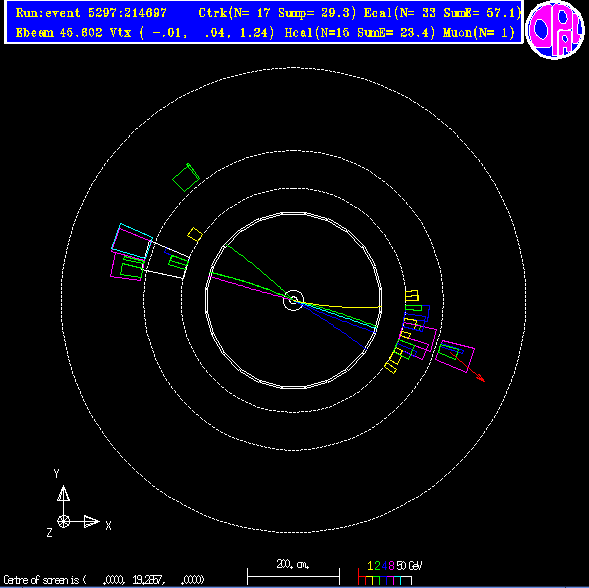Image resolution: width=589 pixels, height=588 pixels.
Task: Click the red muon arrow tip
Action: click(482, 379)
